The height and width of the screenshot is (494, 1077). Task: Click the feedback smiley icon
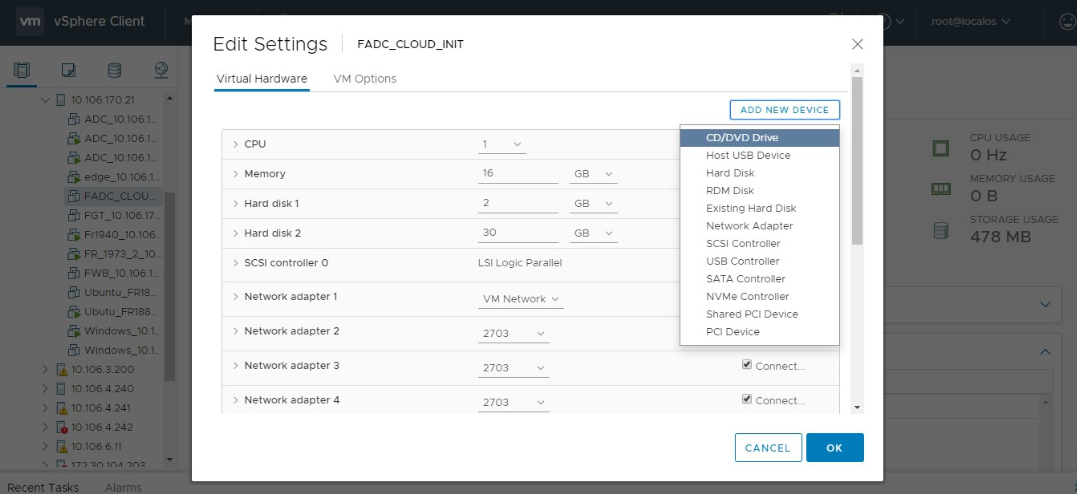coord(1067,21)
